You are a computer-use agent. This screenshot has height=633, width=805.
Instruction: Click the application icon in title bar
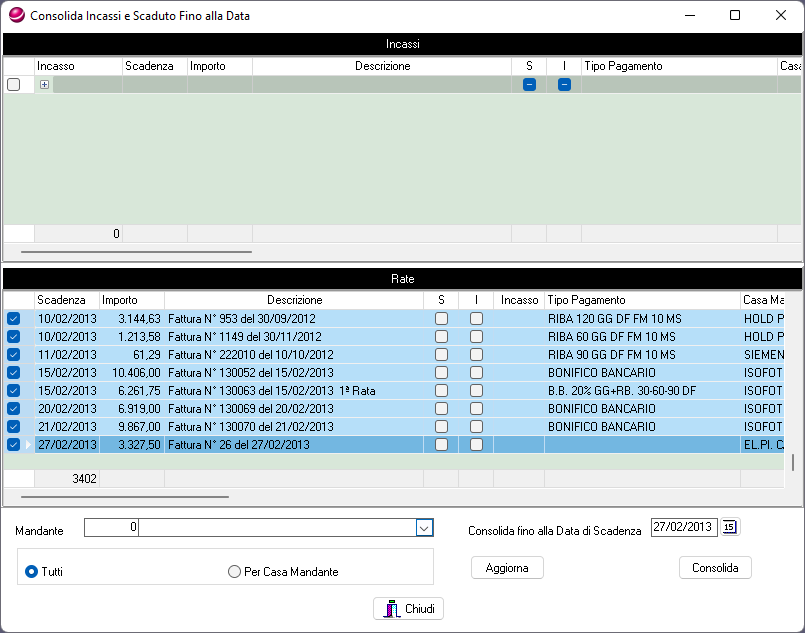coord(16,15)
